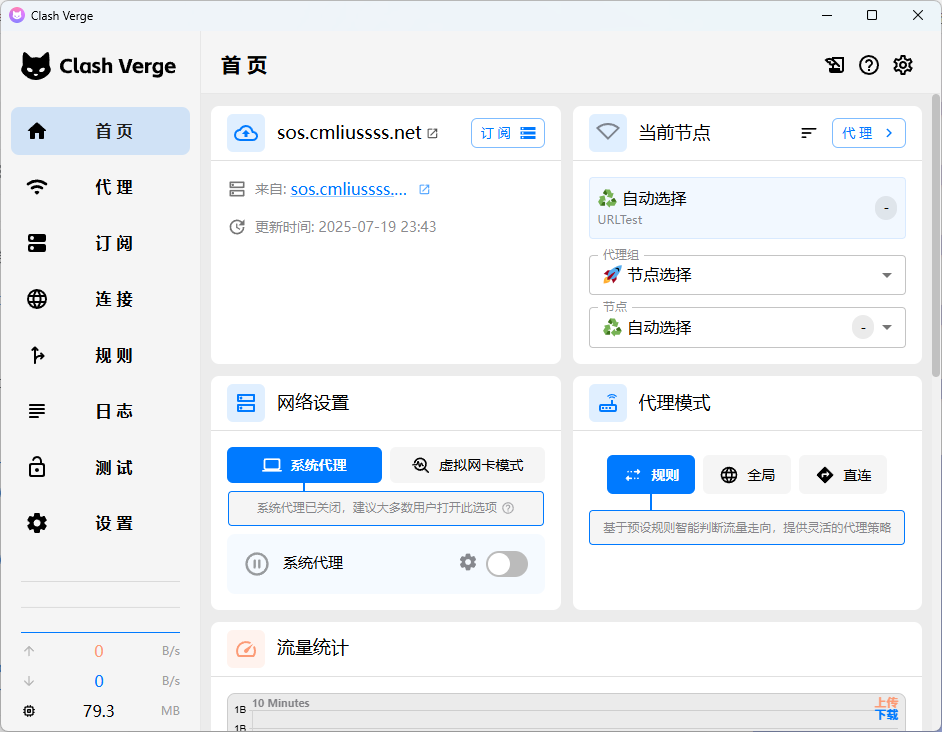Image resolution: width=942 pixels, height=732 pixels.
Task: Expand the 节点 自动选择 dropdown
Action: (747, 328)
